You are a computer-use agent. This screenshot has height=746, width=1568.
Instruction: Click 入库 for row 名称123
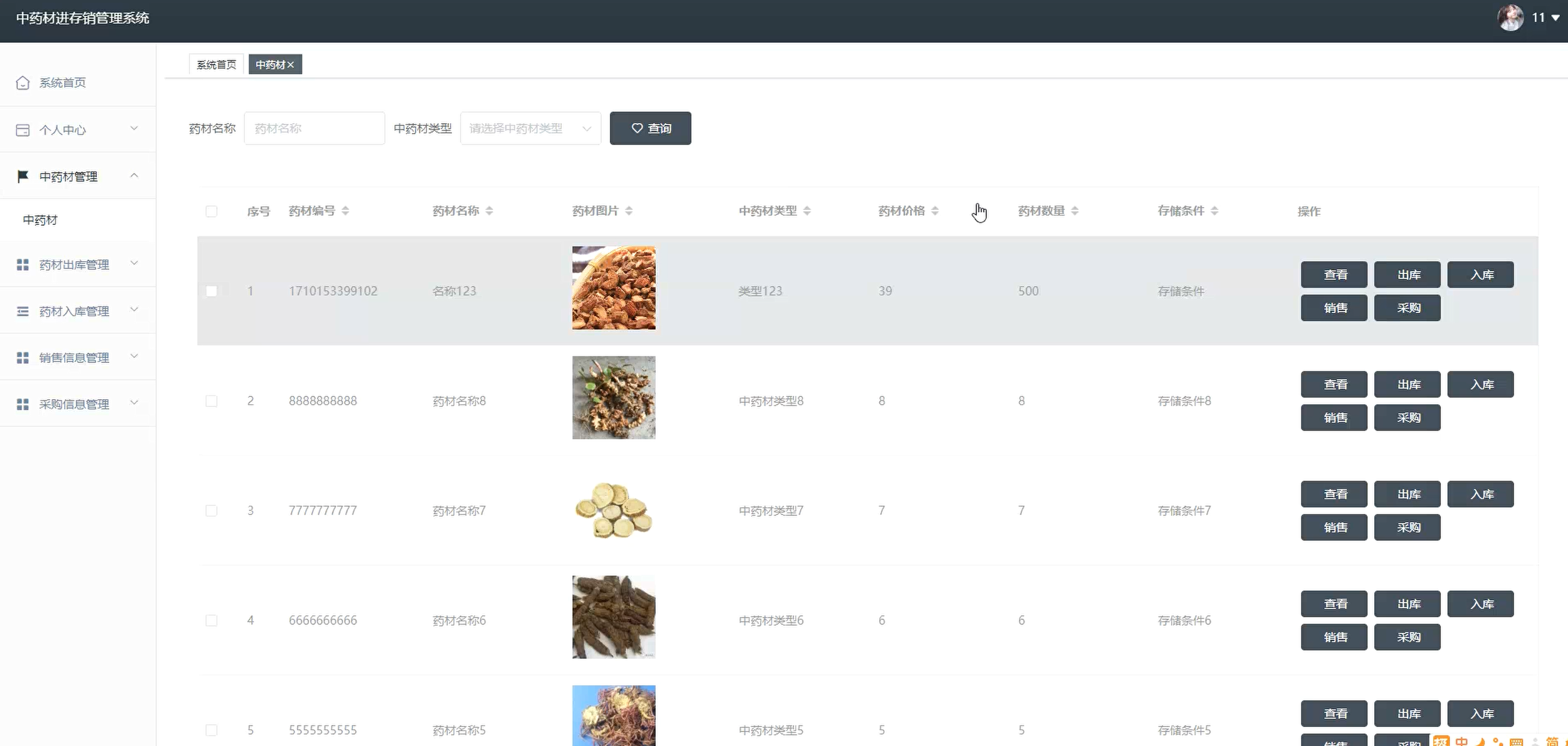(x=1481, y=275)
